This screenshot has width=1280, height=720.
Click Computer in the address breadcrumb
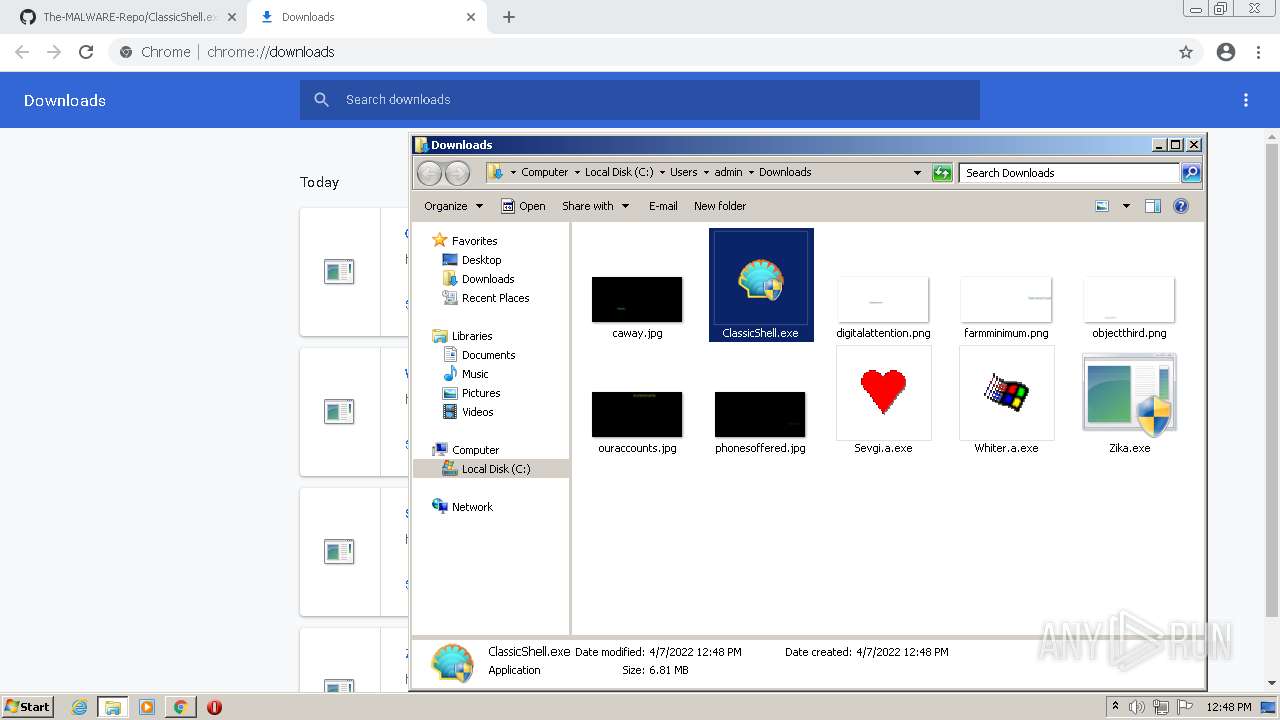[x=544, y=172]
